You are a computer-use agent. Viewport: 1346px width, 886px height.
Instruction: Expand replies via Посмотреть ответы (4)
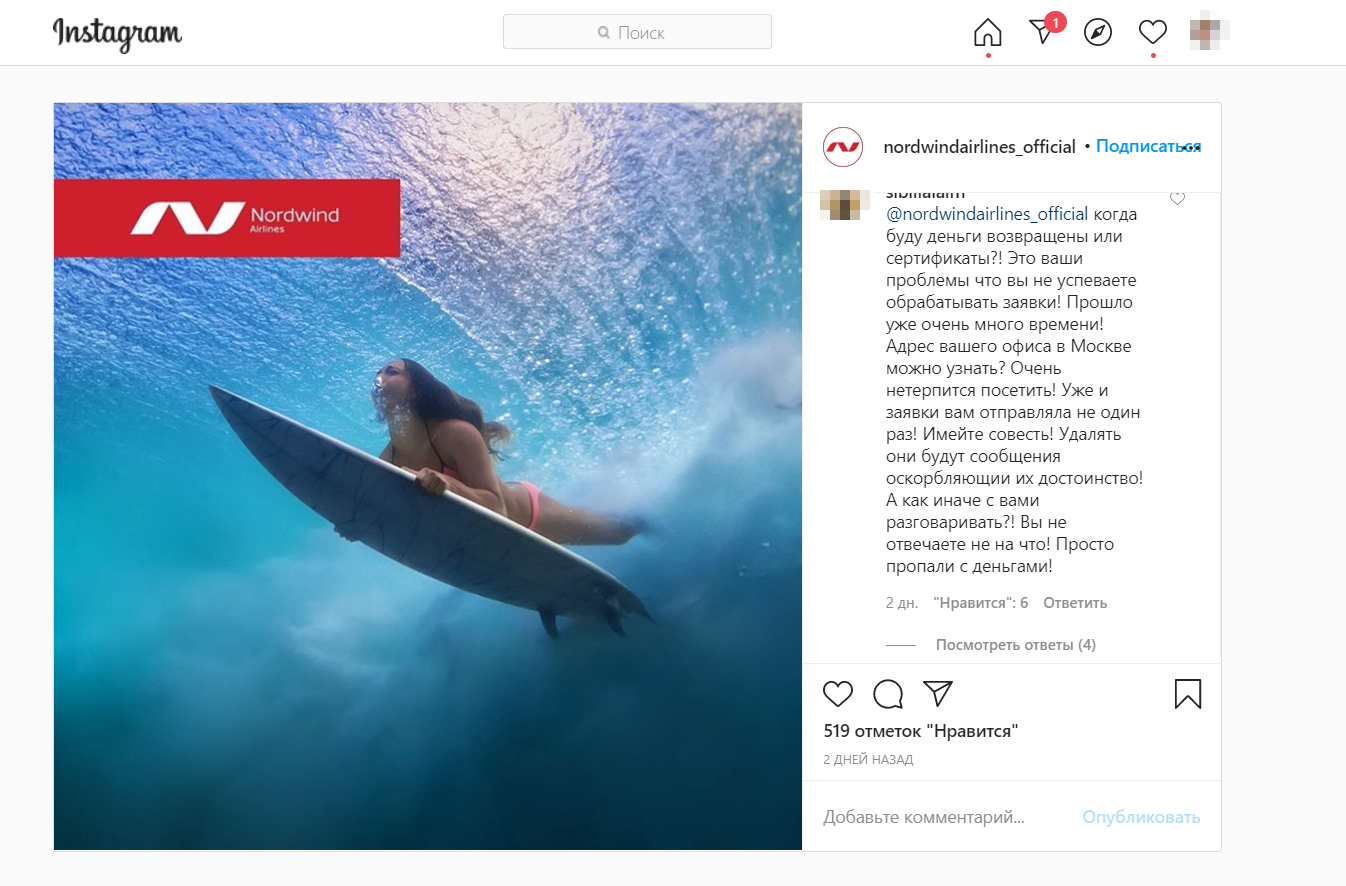point(1016,645)
